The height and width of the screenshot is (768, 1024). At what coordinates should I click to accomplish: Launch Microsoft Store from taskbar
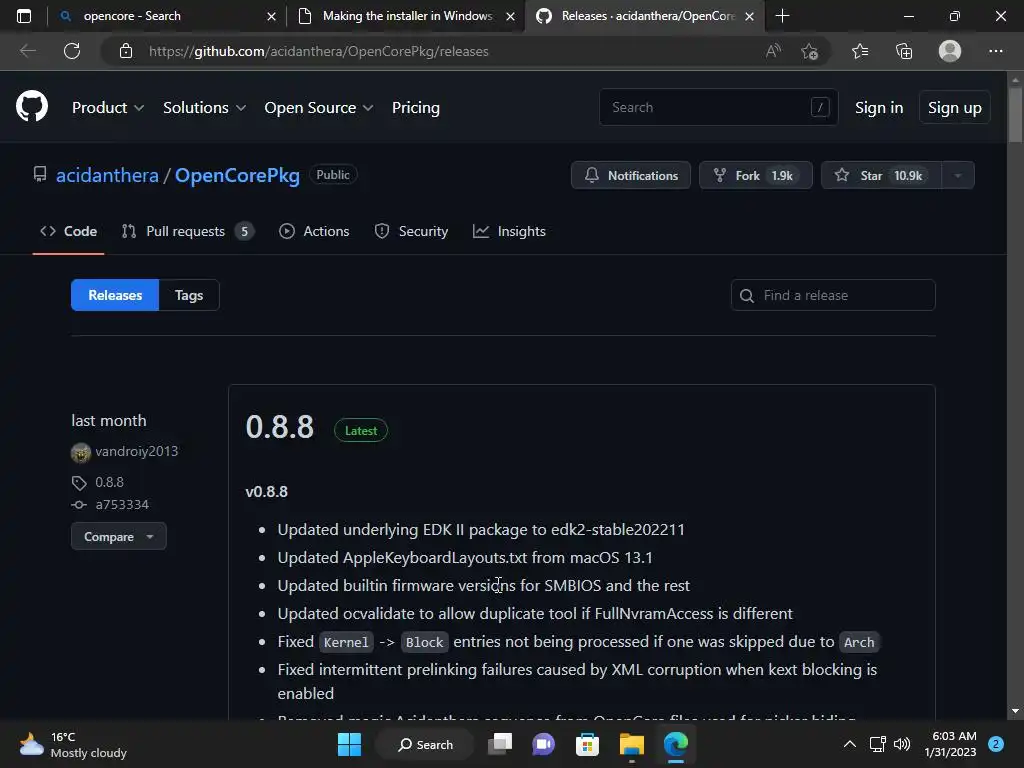(x=587, y=744)
